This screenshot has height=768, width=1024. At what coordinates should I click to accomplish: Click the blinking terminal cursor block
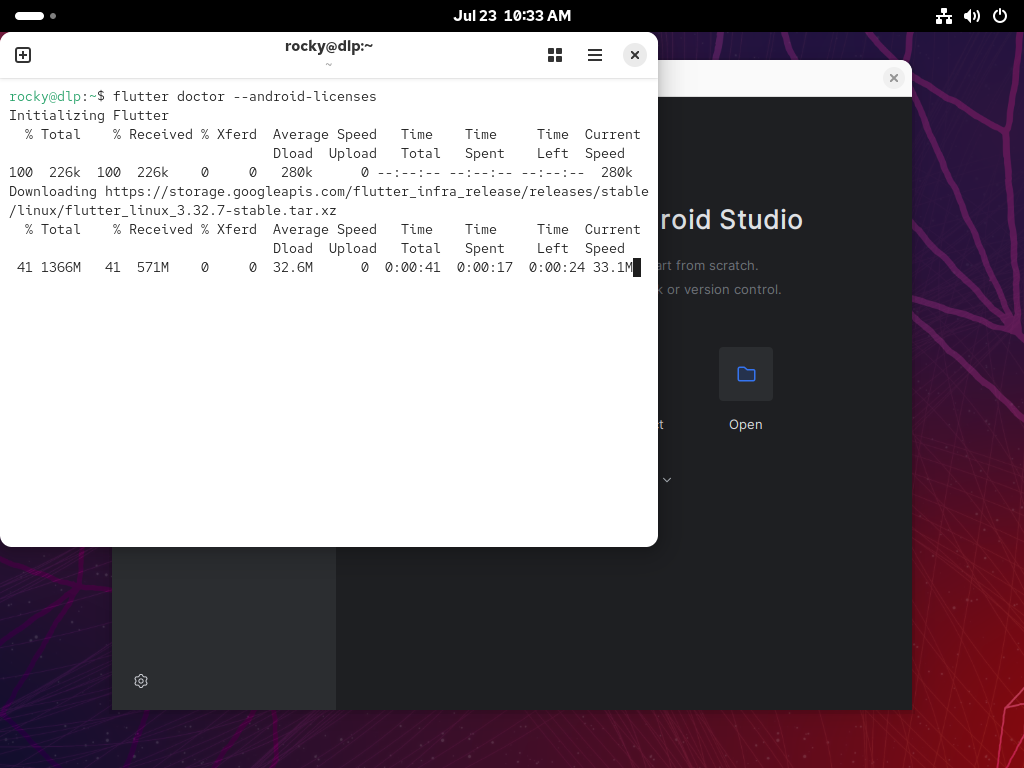tap(637, 267)
